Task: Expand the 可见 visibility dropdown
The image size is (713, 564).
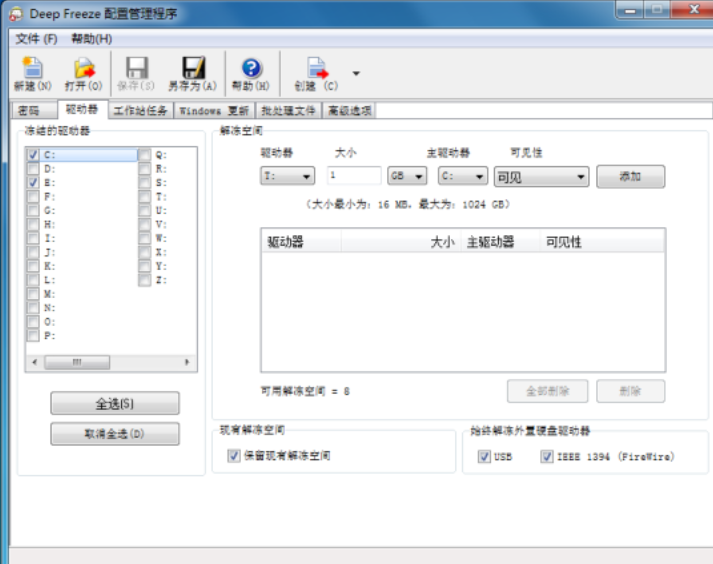Action: 542,177
